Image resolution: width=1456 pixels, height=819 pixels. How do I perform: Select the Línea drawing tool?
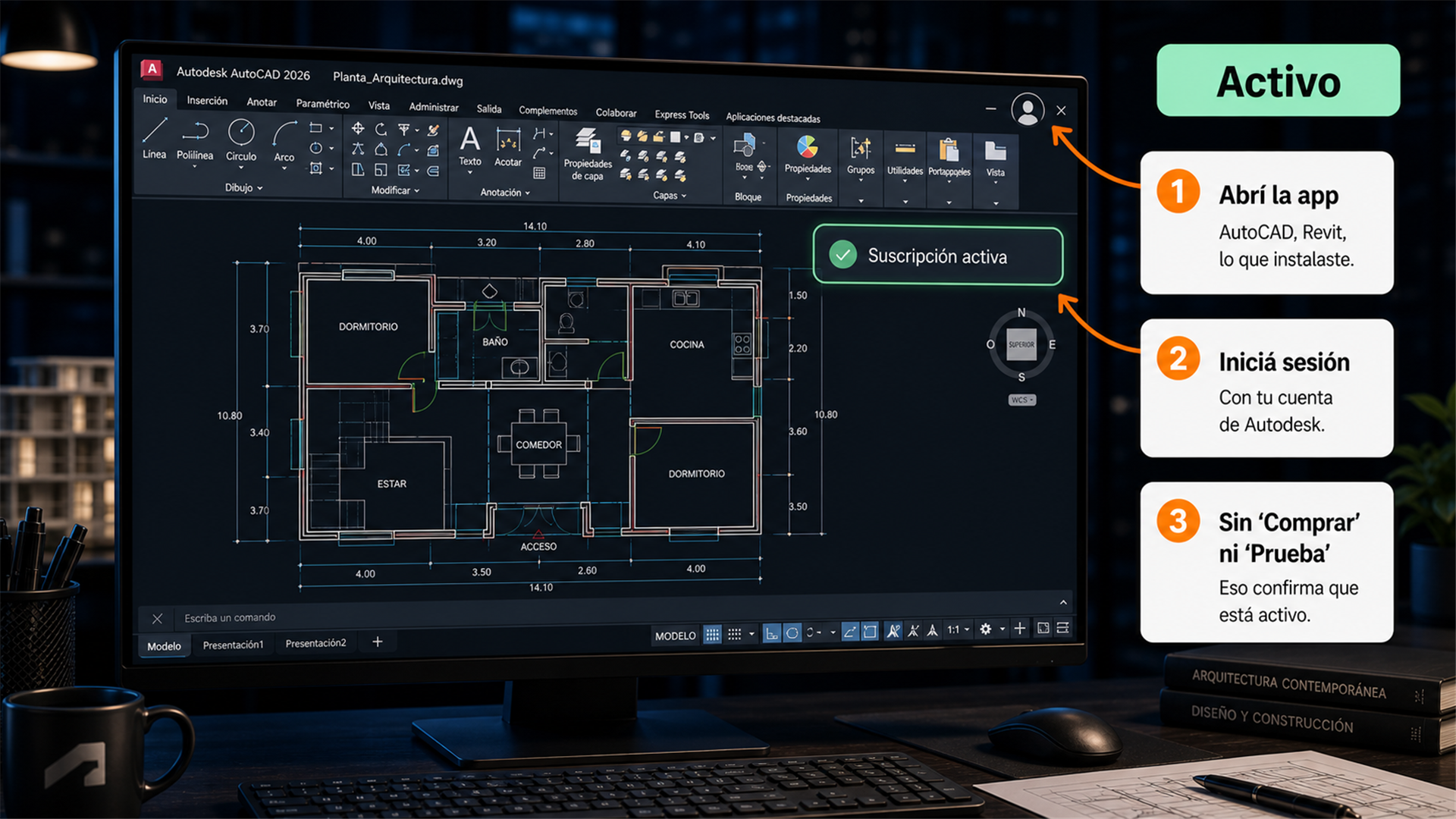154,138
